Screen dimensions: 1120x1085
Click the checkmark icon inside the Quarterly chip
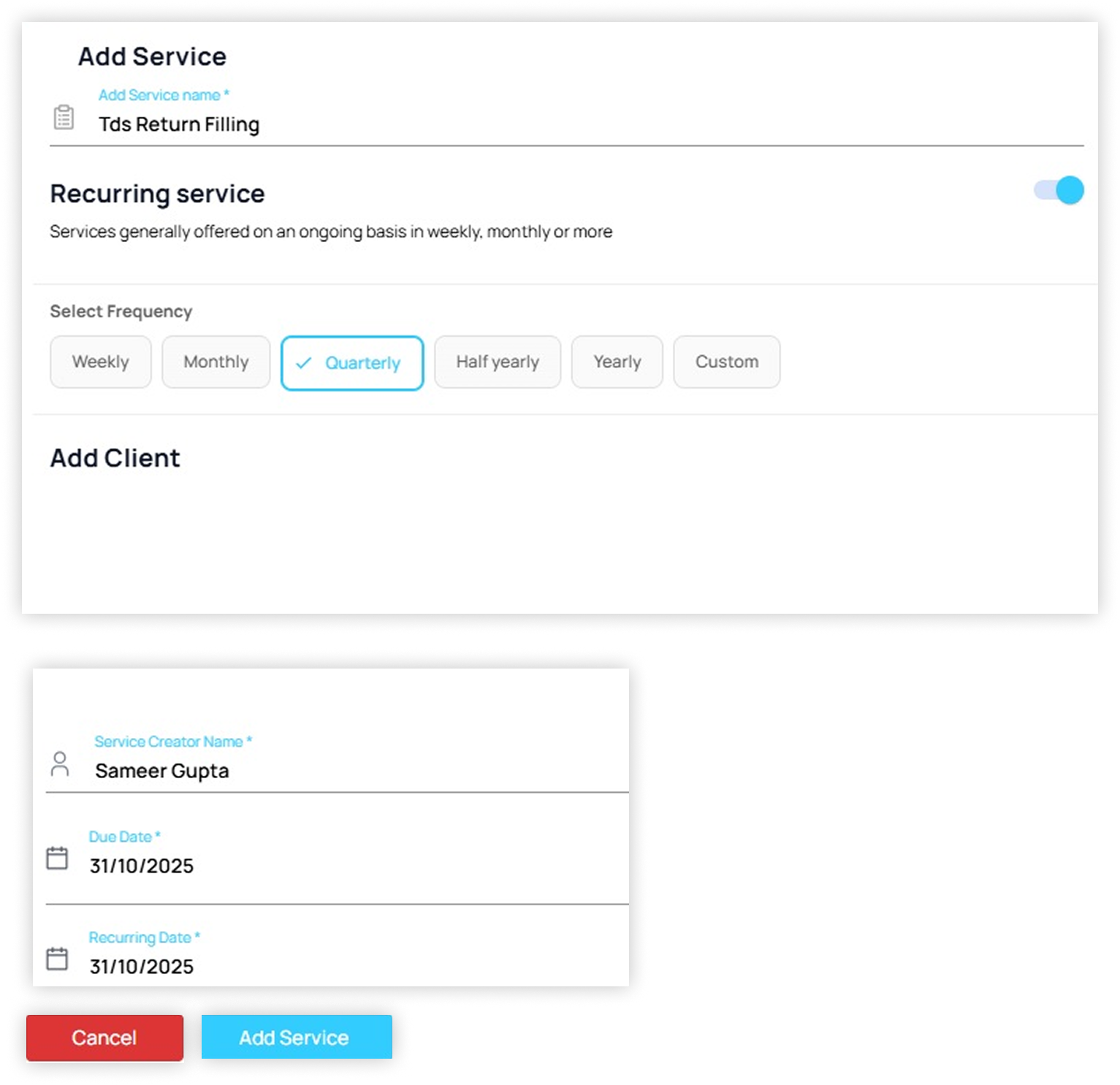(x=304, y=363)
